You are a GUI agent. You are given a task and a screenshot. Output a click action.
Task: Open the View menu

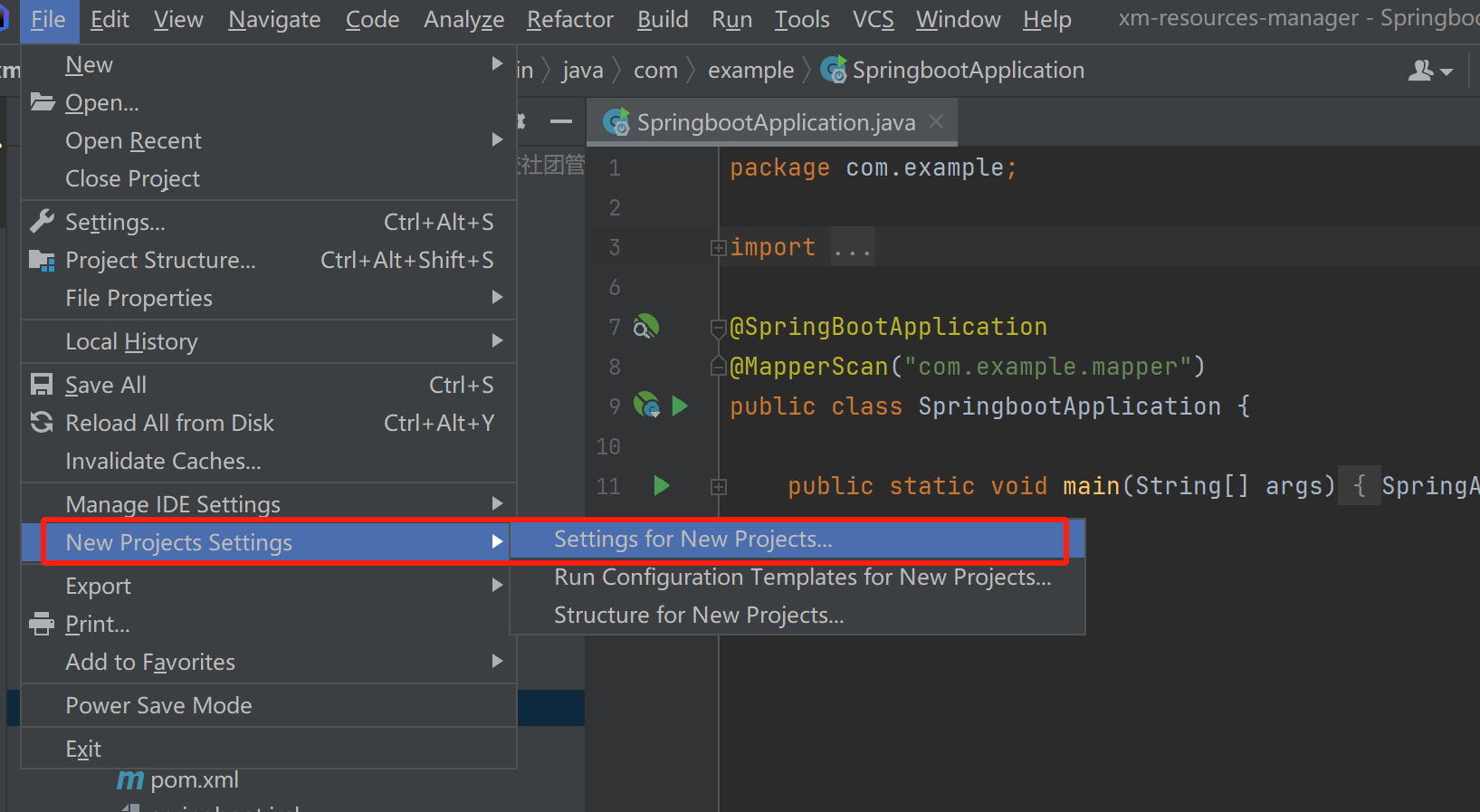(x=178, y=20)
